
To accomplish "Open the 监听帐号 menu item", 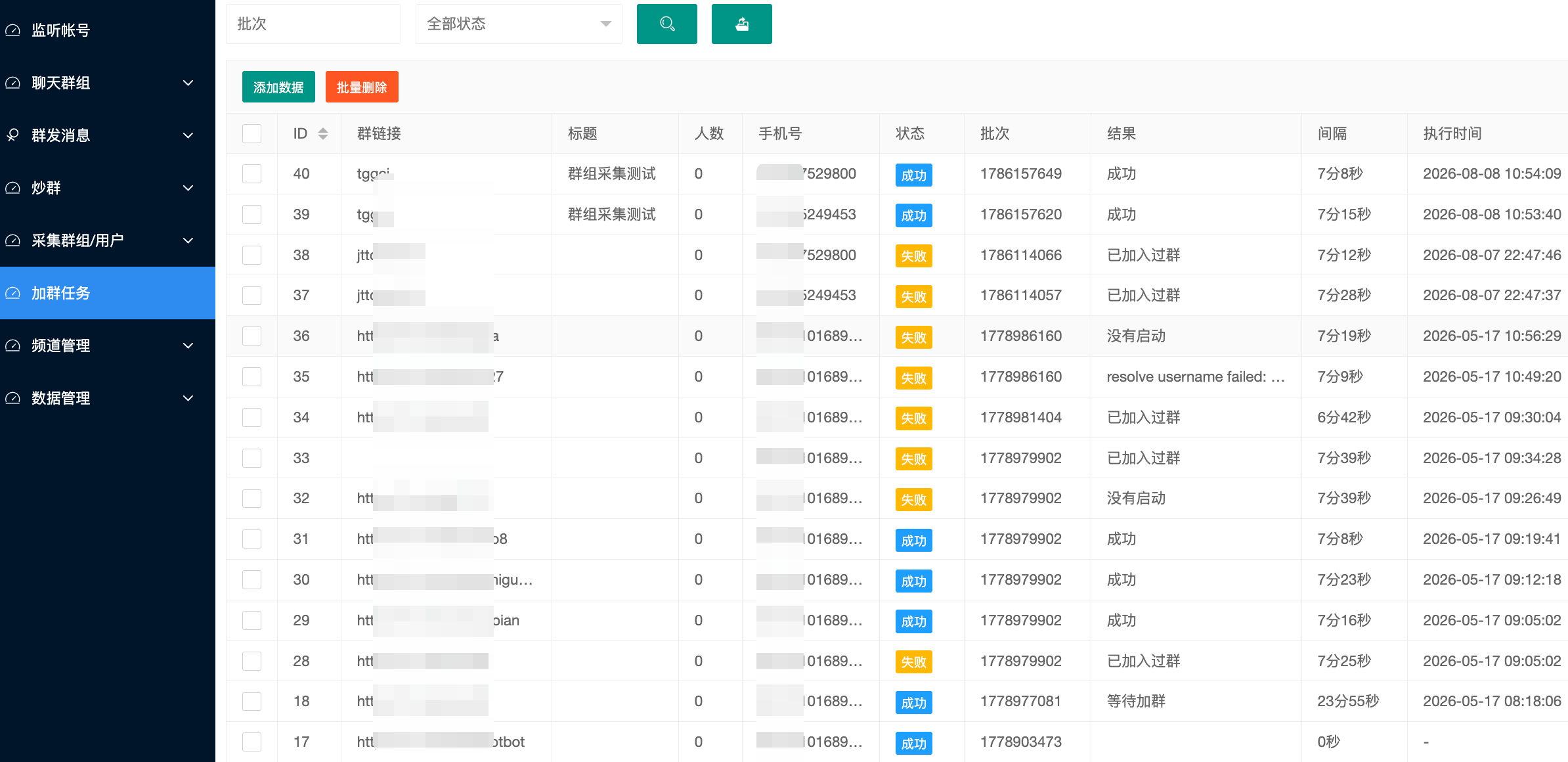I will (108, 30).
